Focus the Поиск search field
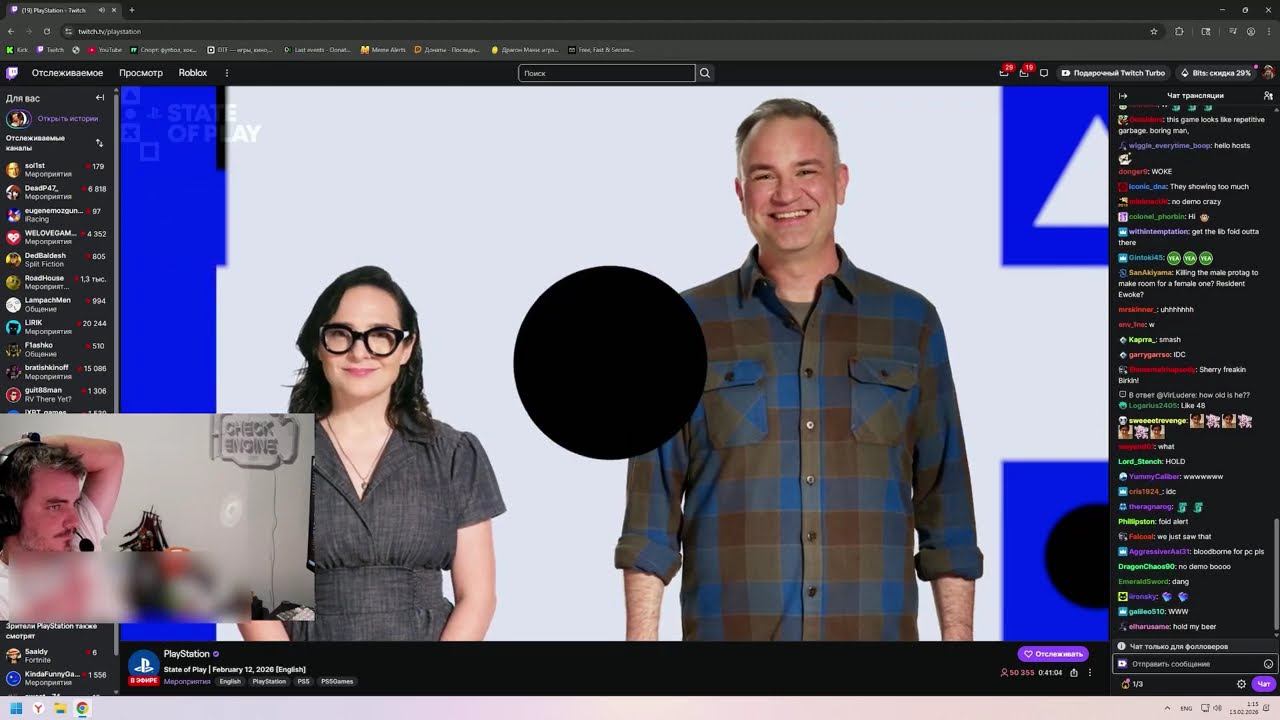 [x=606, y=73]
